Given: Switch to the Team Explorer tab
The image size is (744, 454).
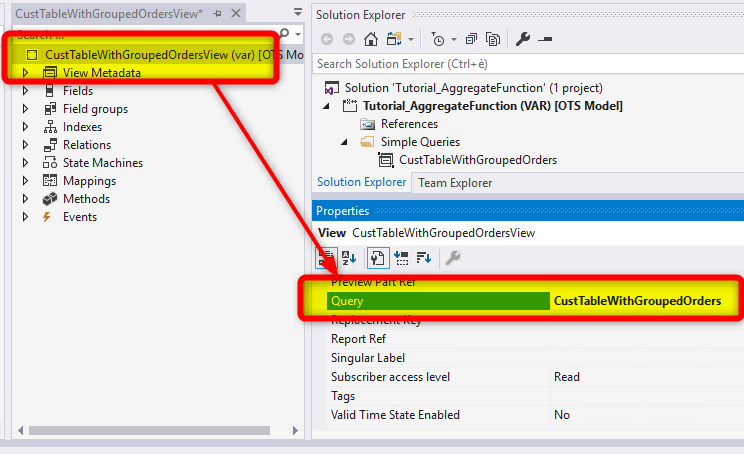Looking at the screenshot, I should (x=453, y=183).
